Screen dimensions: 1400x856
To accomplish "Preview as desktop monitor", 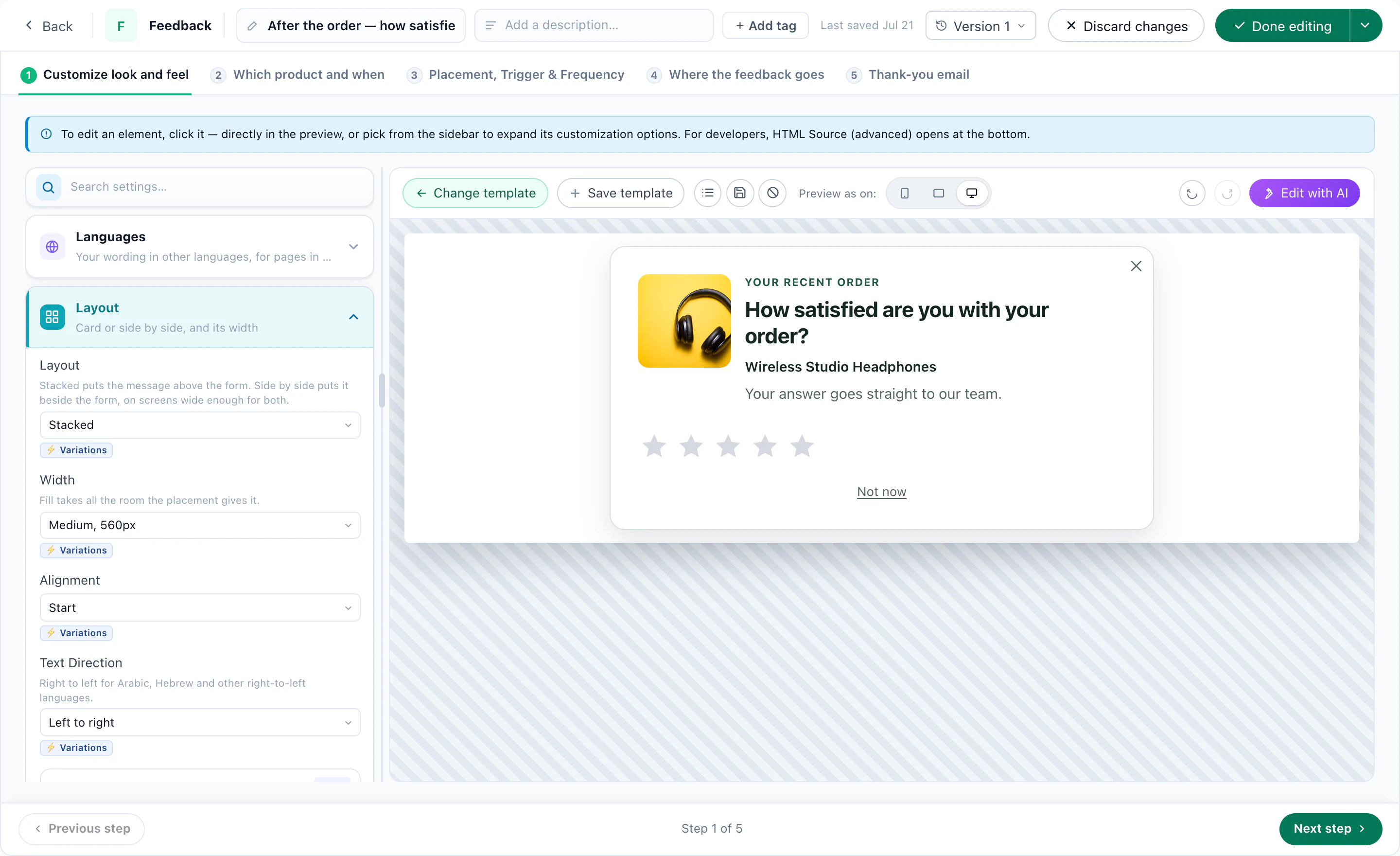I will tap(972, 193).
